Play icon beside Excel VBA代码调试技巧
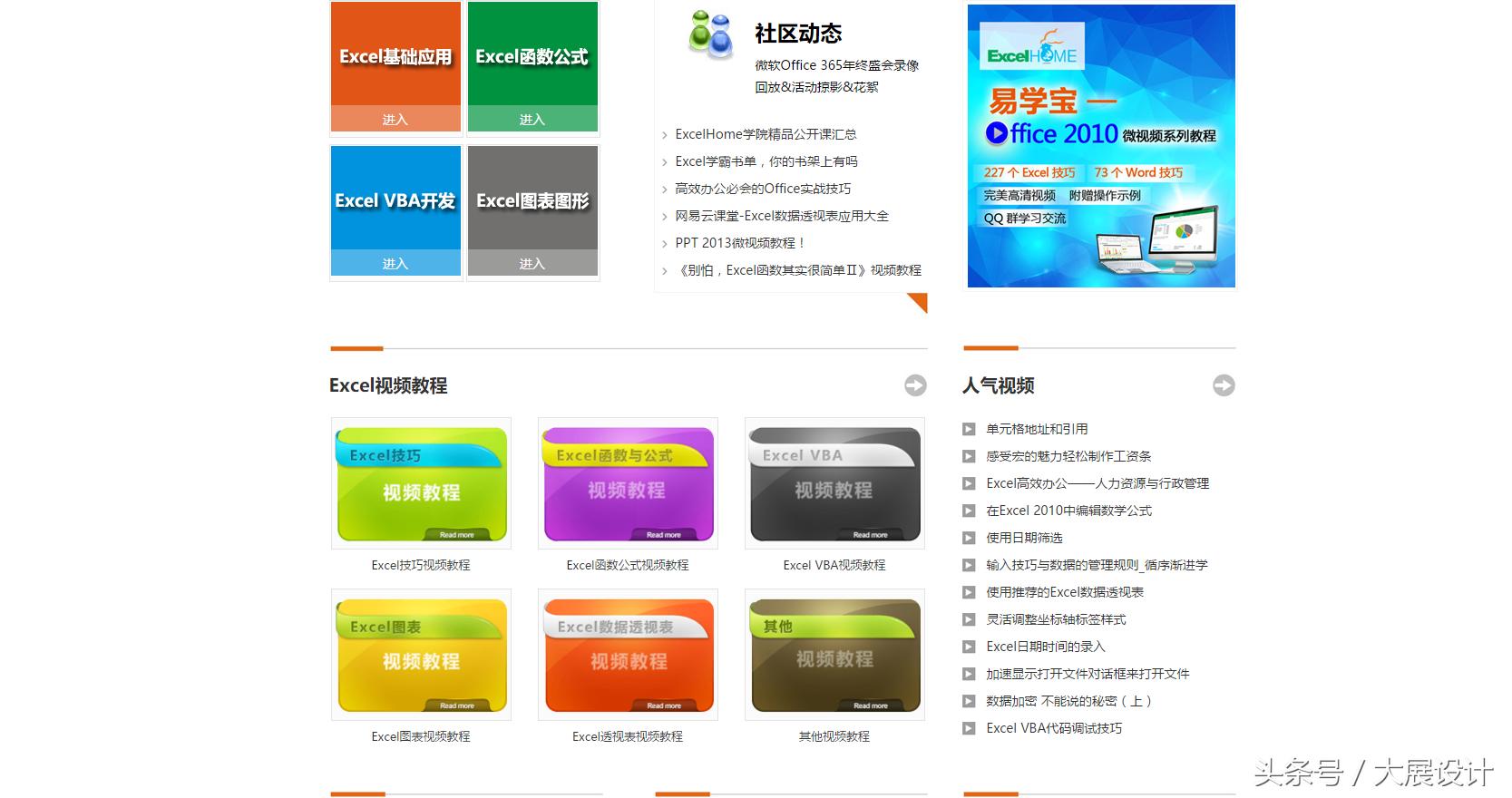The height and width of the screenshot is (798, 1512). tap(969, 728)
